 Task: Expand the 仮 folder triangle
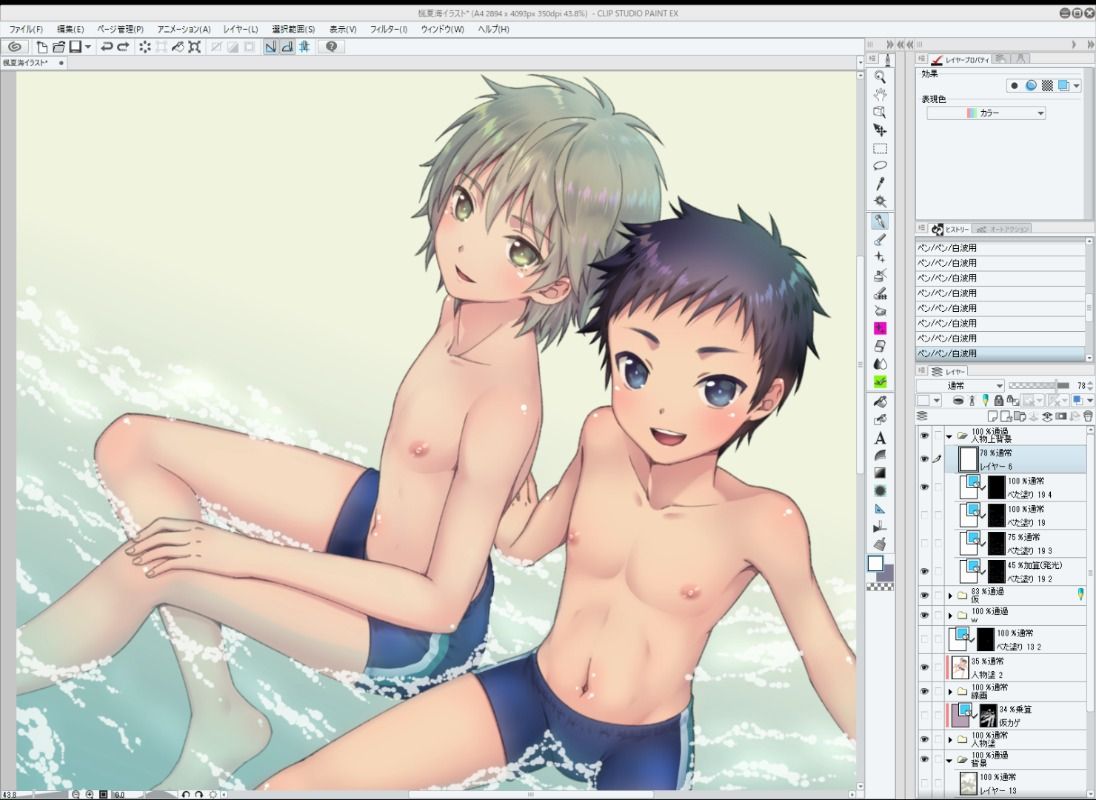tap(950, 596)
